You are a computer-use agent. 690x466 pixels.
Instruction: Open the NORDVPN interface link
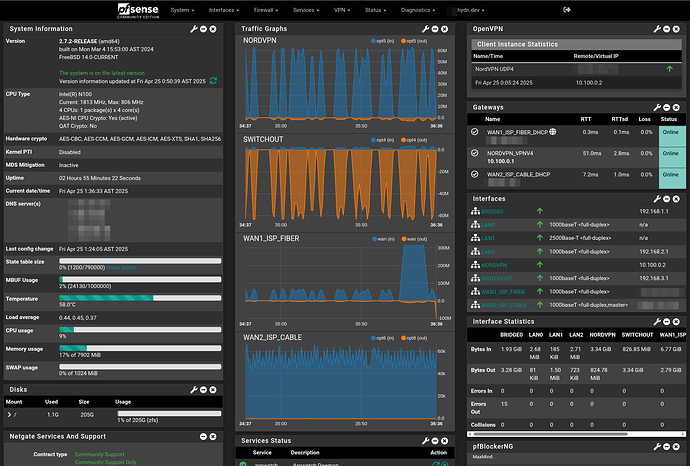click(494, 265)
